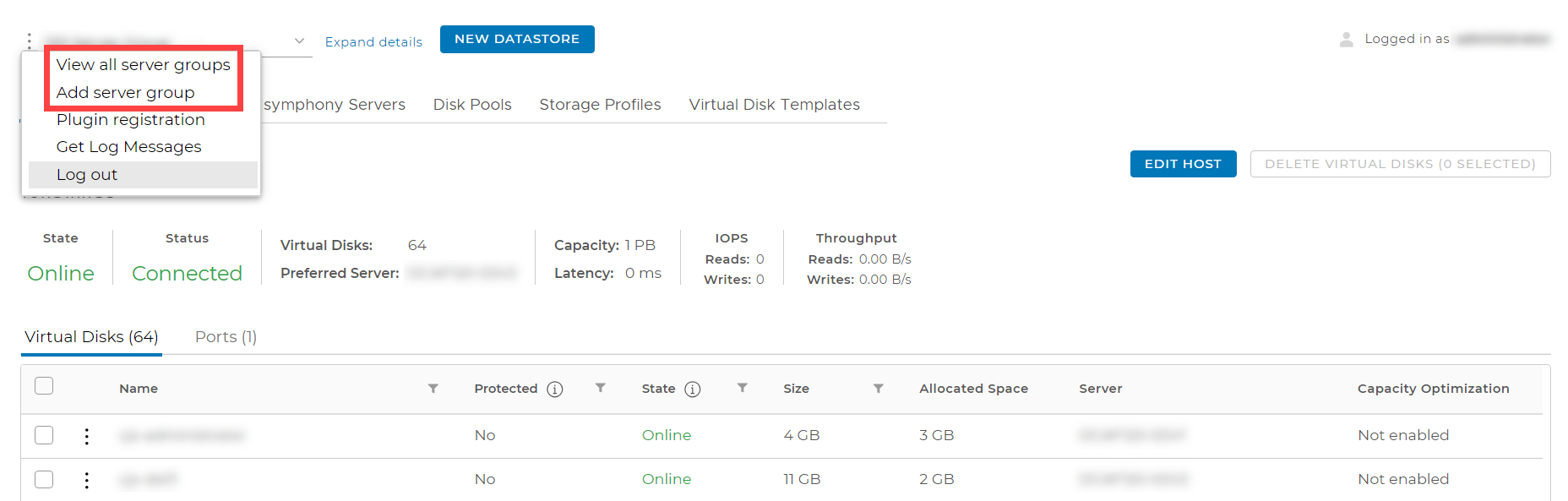Click the Size column filter icon
Viewport: 1568px width, 501px height.
(x=878, y=389)
